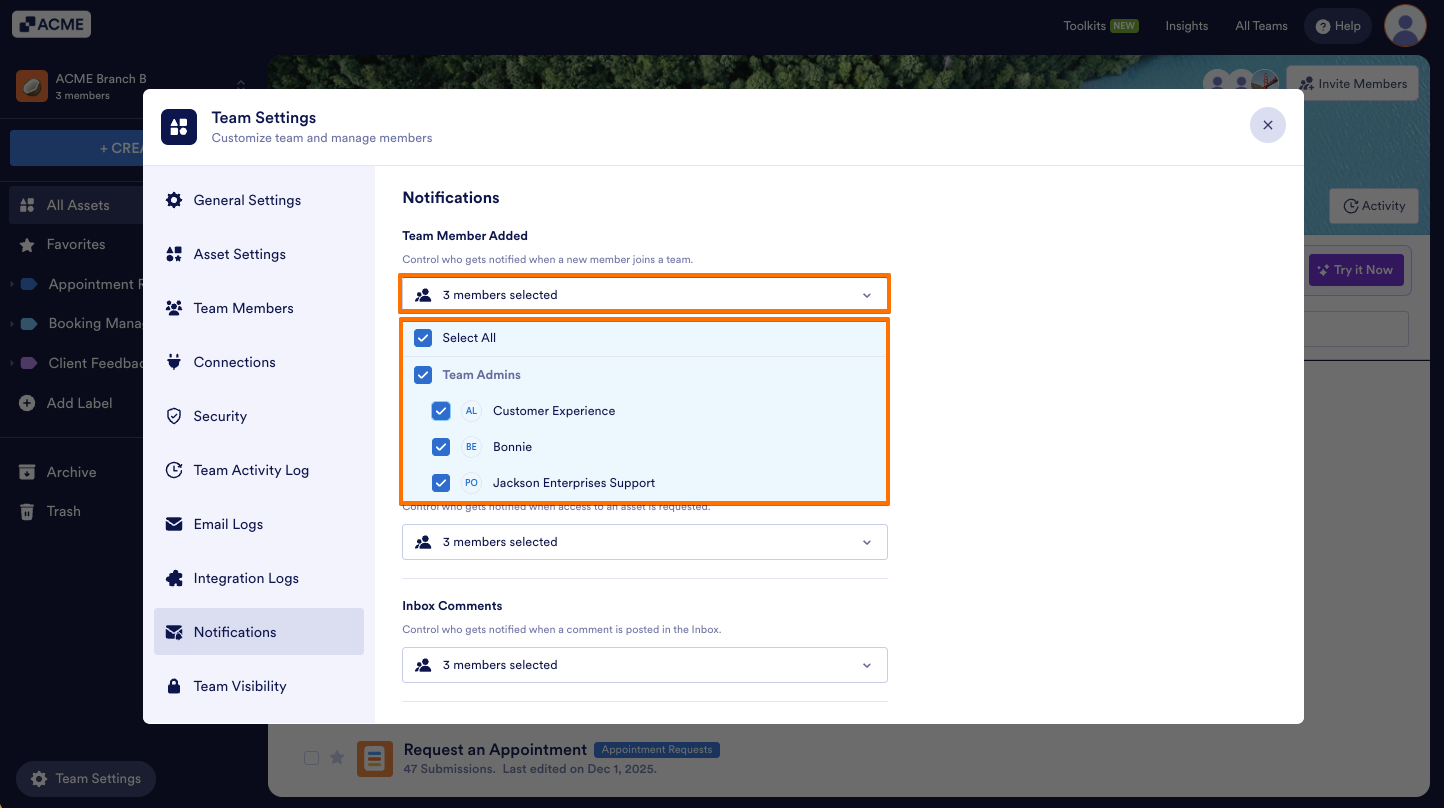The height and width of the screenshot is (808, 1444).
Task: Click the Team Members people icon
Action: pyautogui.click(x=174, y=308)
